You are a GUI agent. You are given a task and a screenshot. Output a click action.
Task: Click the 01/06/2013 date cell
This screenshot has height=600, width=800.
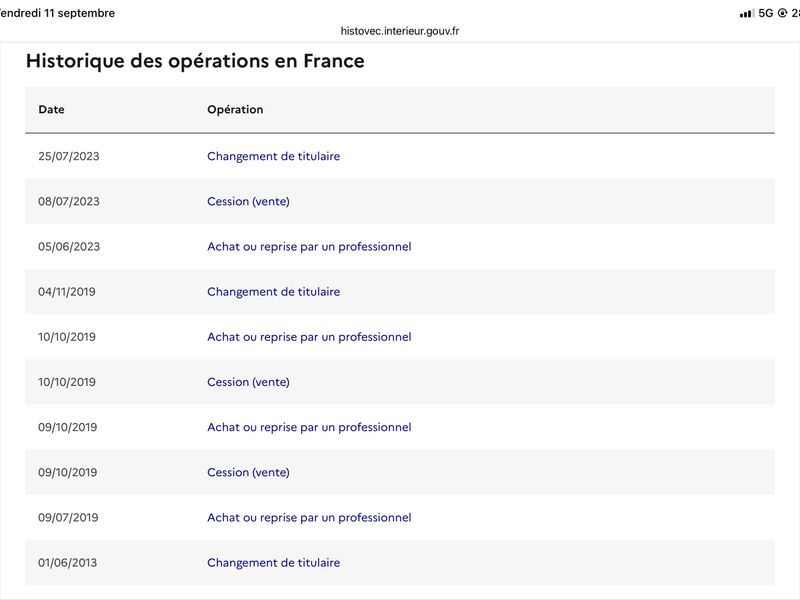pos(67,563)
